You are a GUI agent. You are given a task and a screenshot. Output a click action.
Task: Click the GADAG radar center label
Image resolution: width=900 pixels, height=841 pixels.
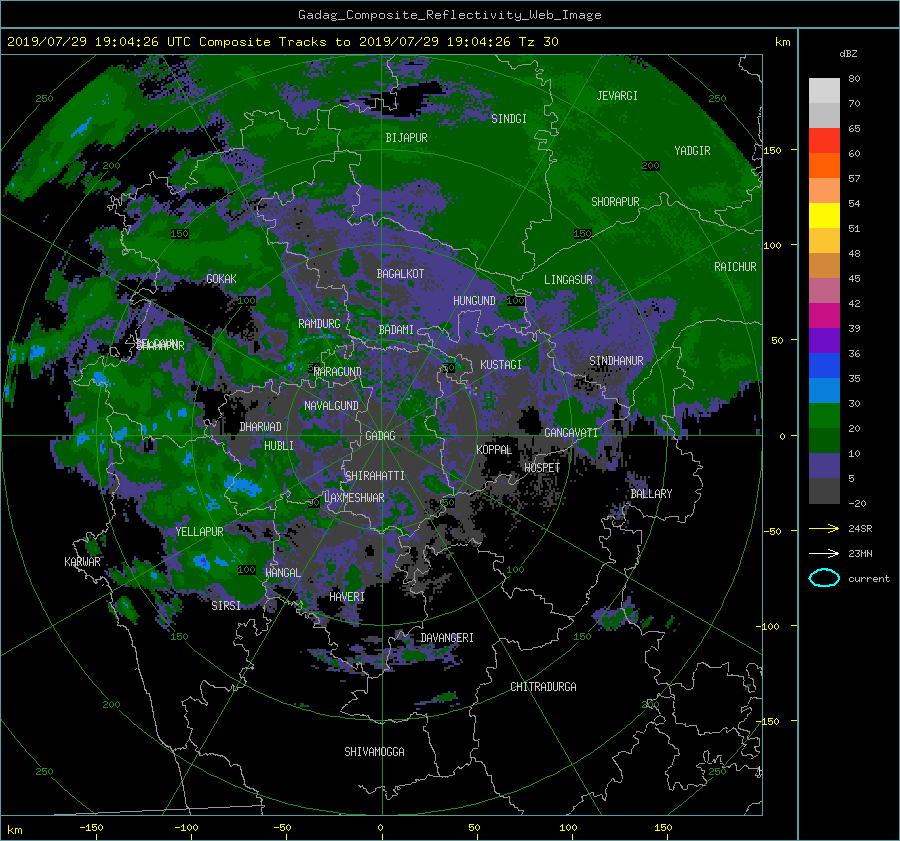click(x=381, y=436)
